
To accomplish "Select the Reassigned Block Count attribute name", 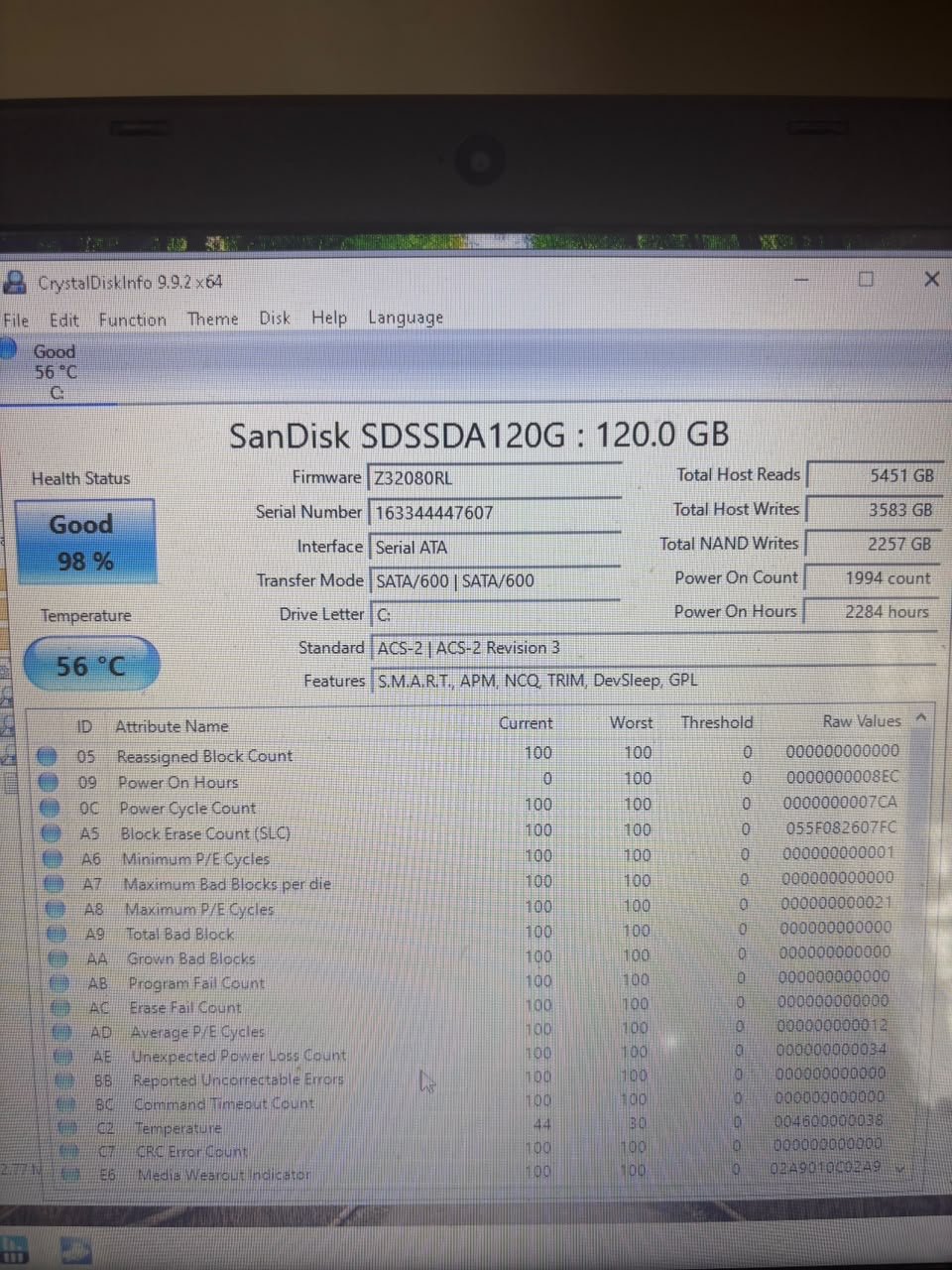I will [204, 756].
